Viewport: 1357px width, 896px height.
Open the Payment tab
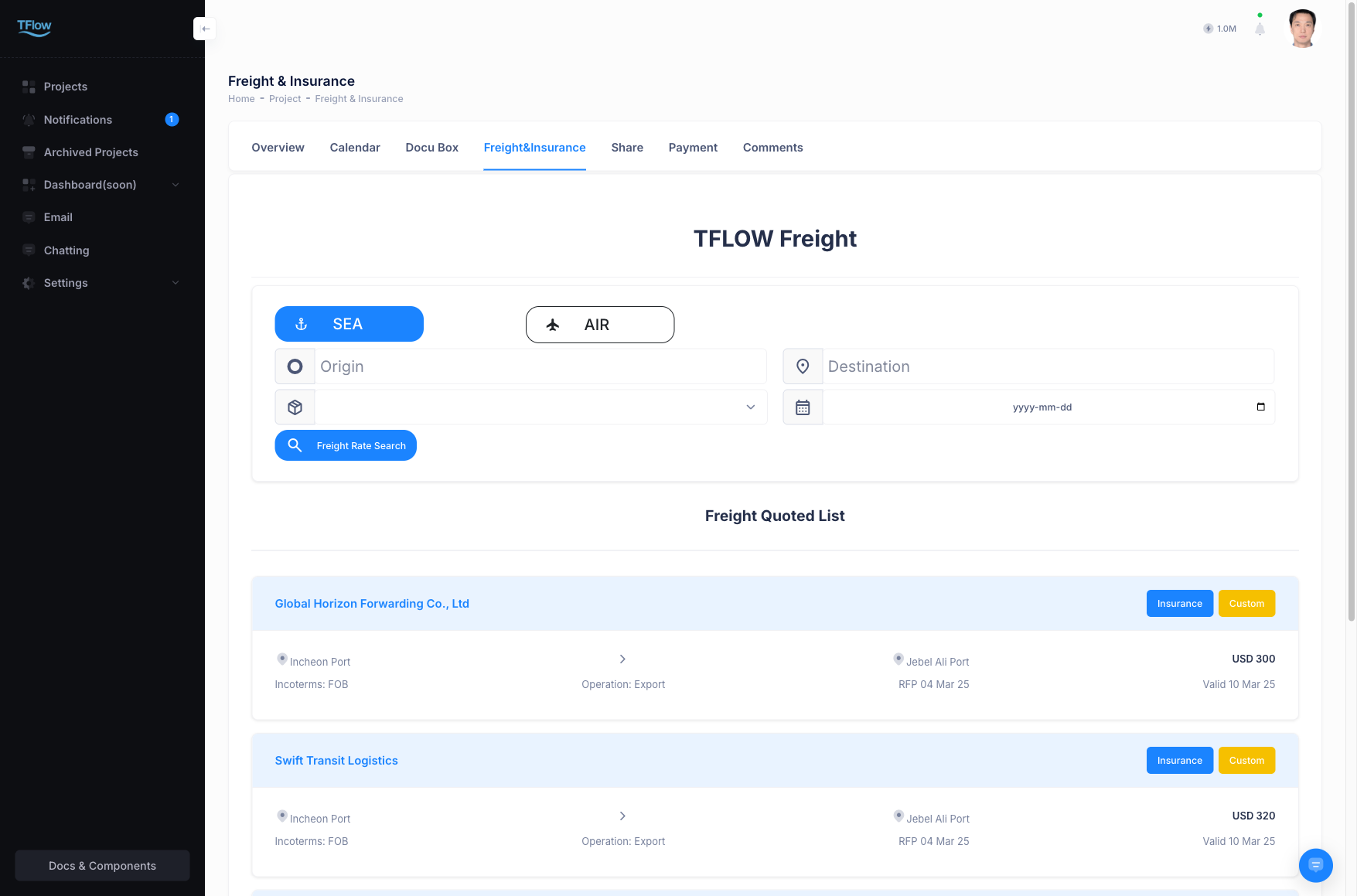693,148
